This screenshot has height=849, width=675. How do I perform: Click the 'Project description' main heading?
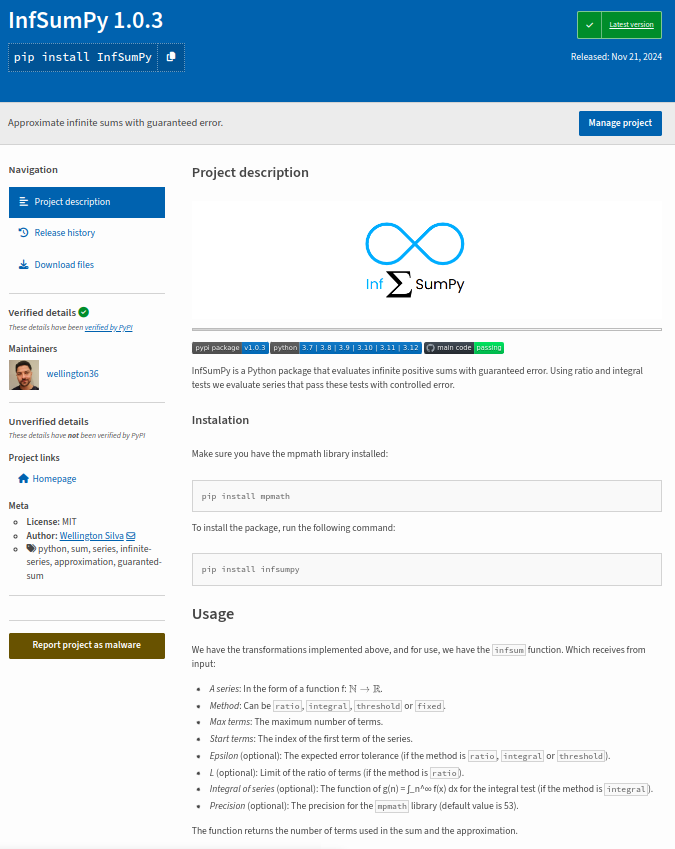point(250,173)
